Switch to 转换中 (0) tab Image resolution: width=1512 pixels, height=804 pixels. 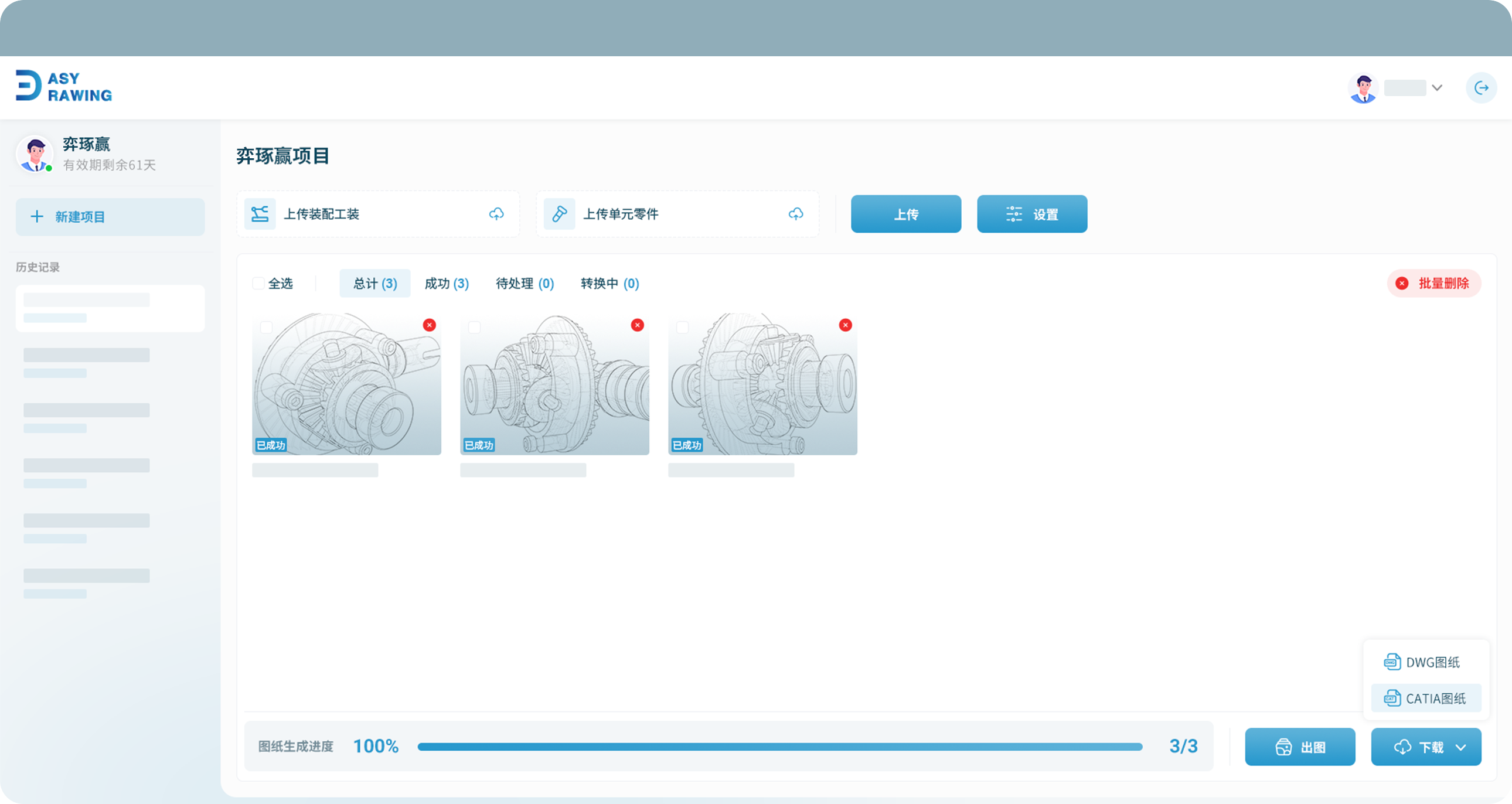click(x=610, y=284)
